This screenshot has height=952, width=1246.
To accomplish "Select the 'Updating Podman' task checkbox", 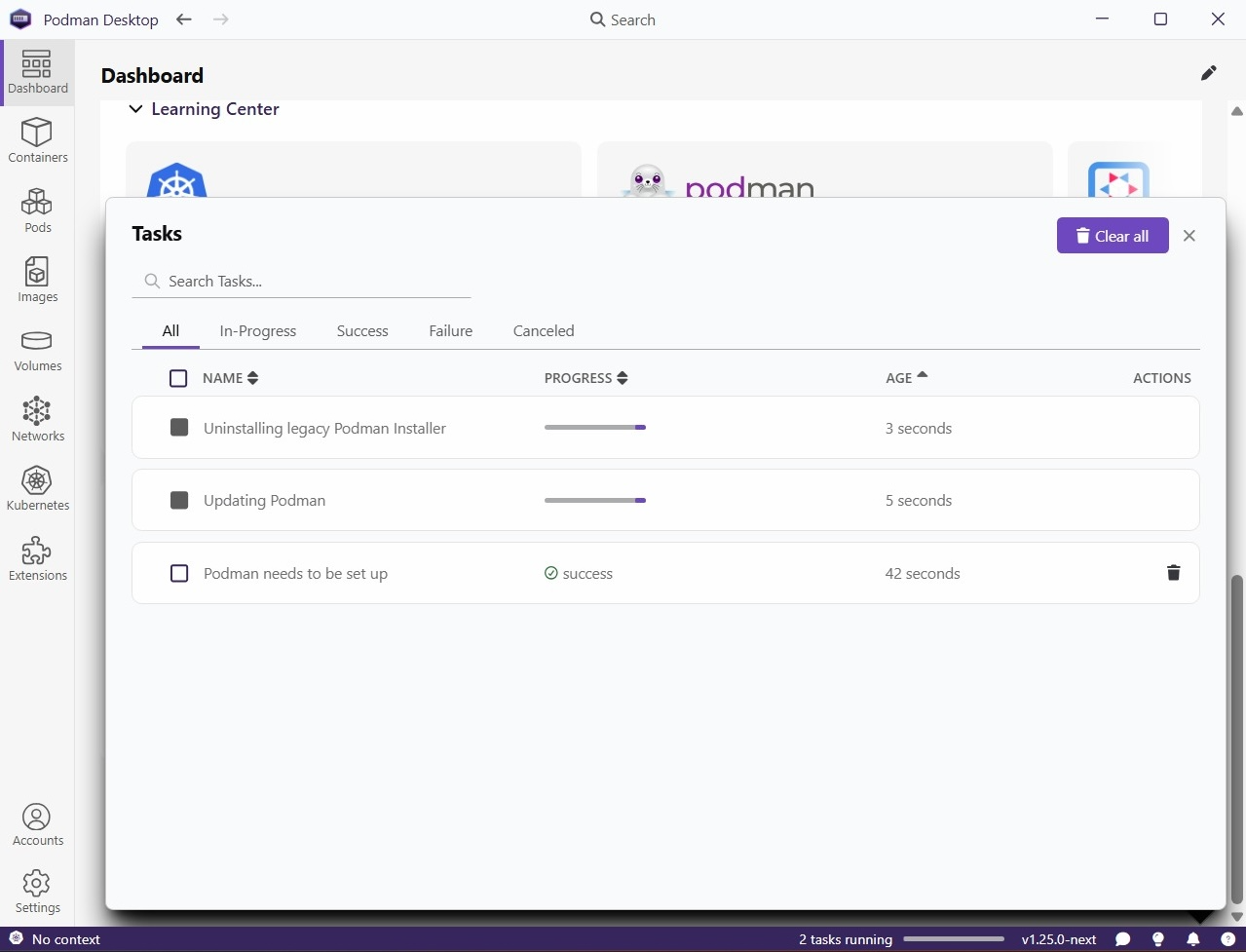I will coord(179,500).
